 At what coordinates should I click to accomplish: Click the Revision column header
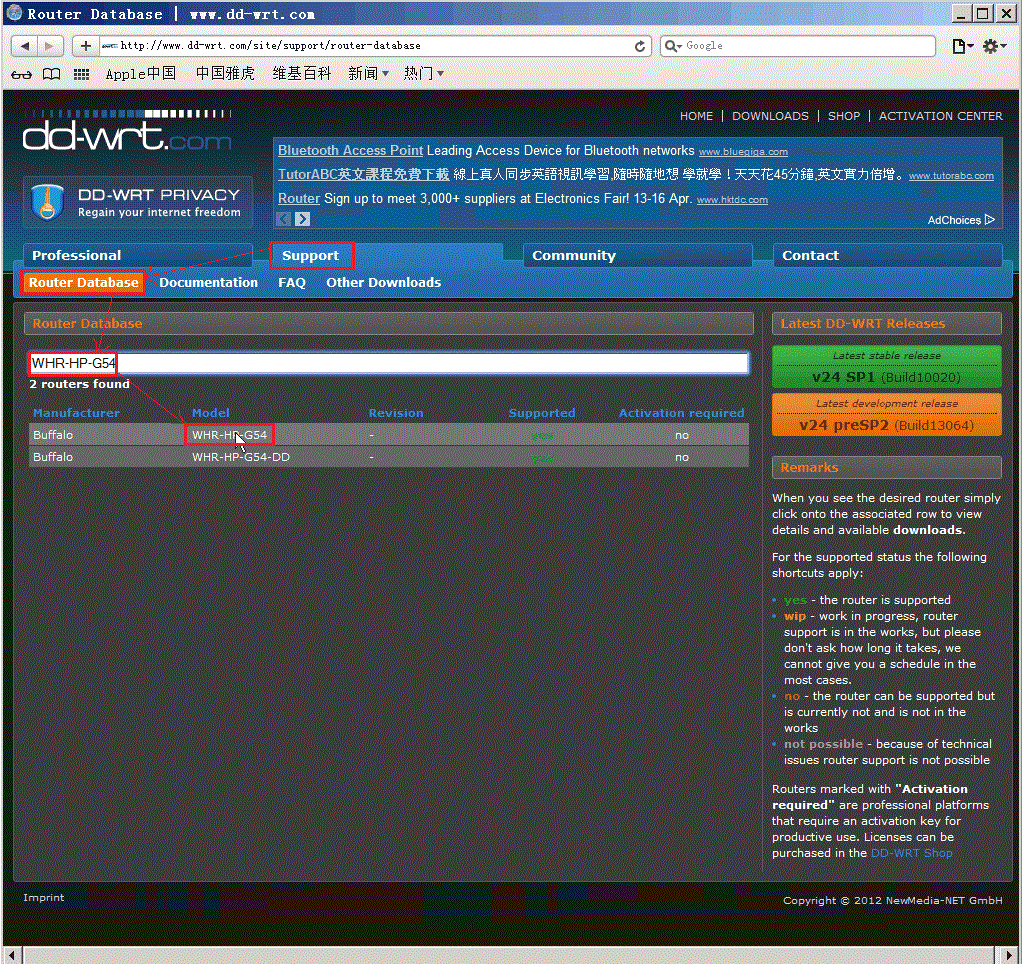coord(396,413)
